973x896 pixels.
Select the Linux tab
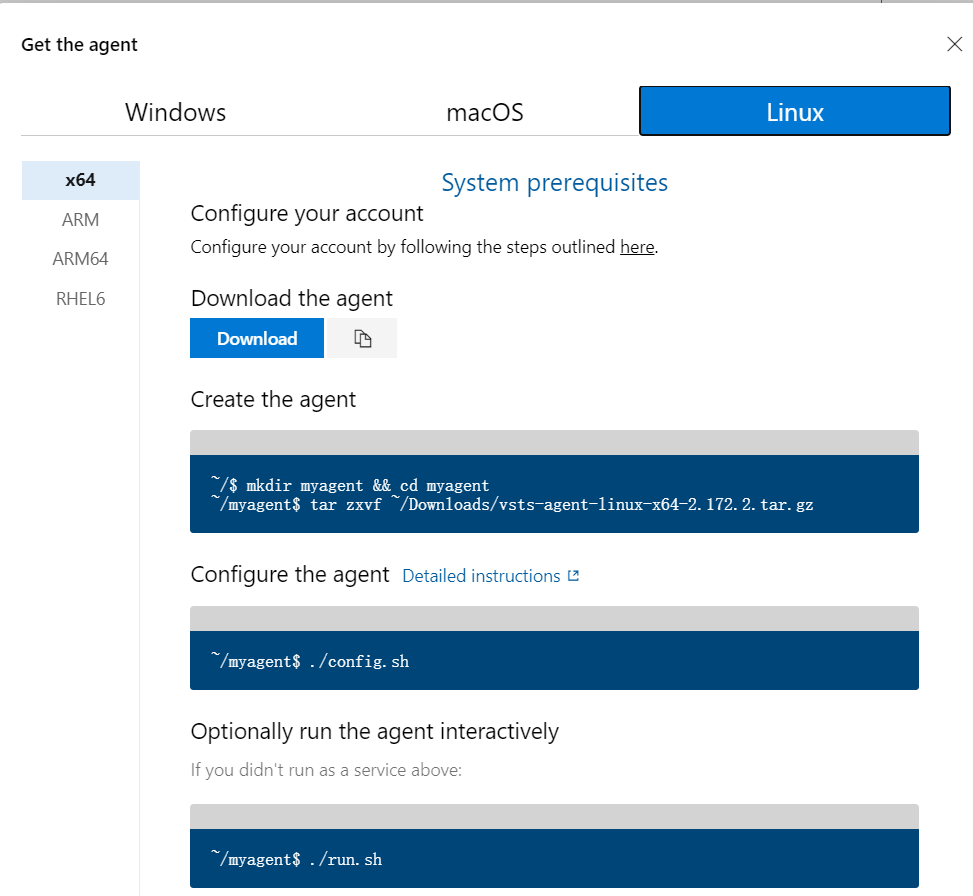tap(794, 111)
